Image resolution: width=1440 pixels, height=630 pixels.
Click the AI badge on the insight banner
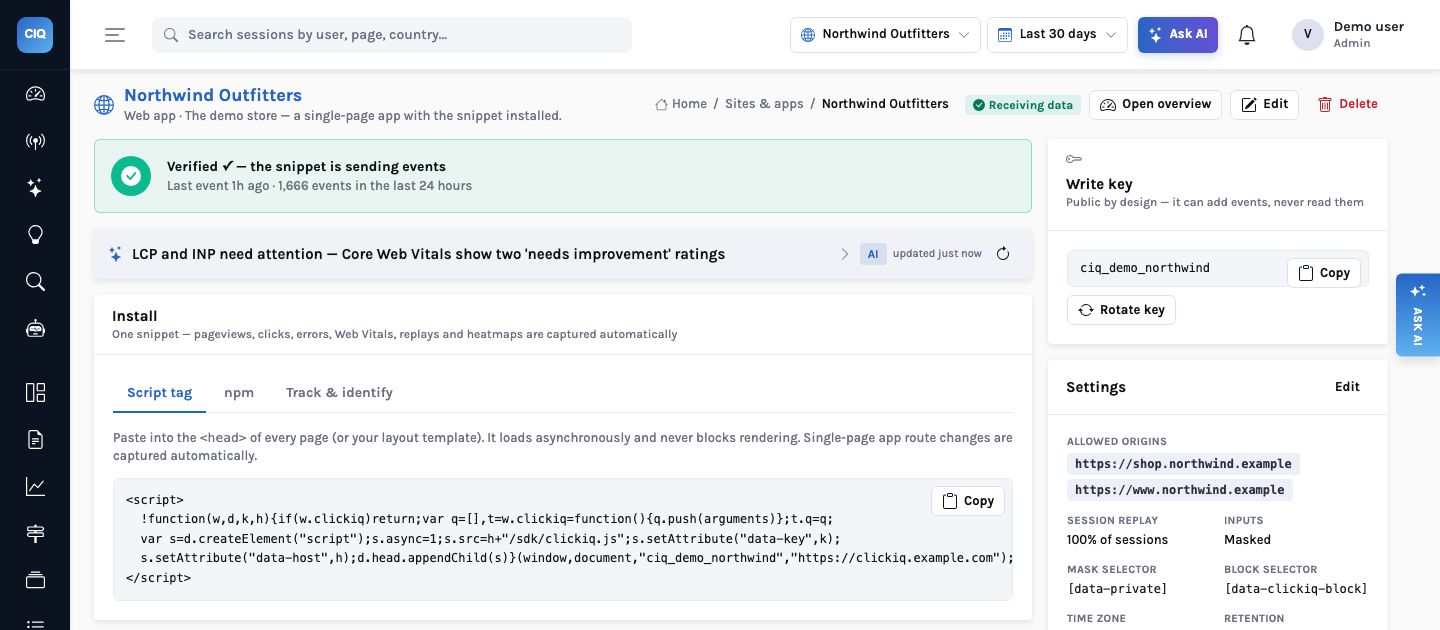pyautogui.click(x=873, y=254)
